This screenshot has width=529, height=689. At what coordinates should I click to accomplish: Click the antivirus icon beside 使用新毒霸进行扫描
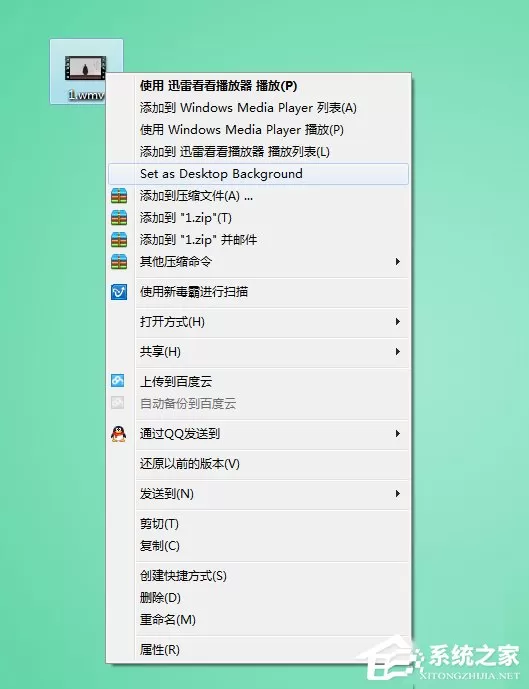click(x=119, y=292)
